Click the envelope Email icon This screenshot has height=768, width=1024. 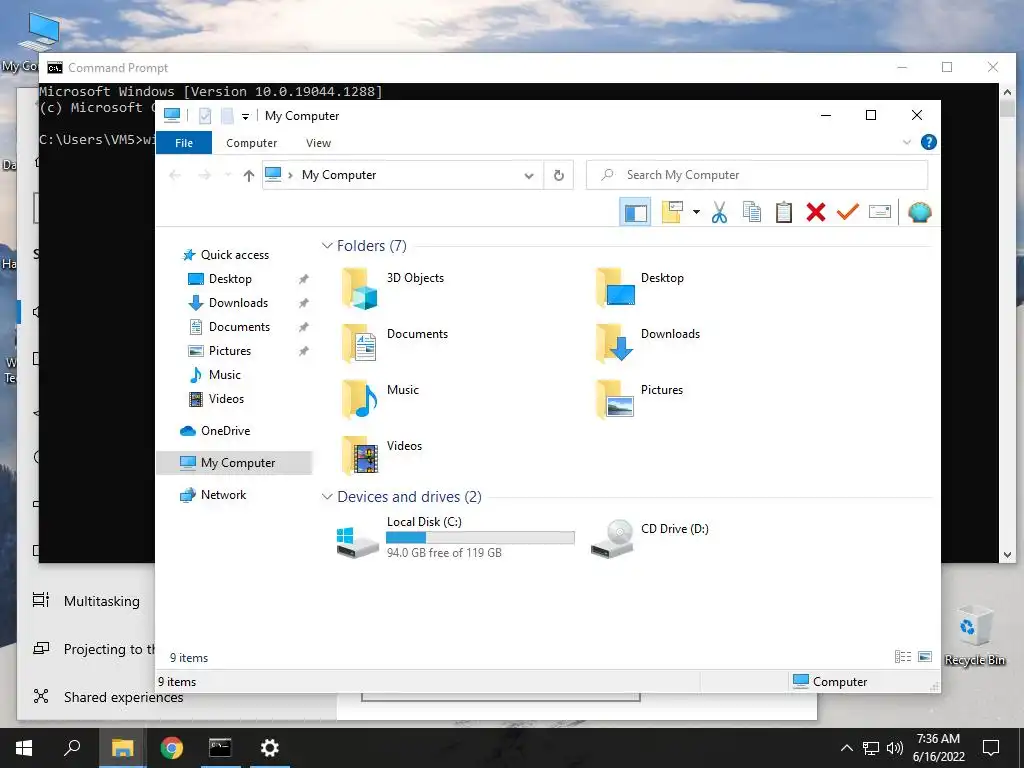pyautogui.click(x=880, y=212)
